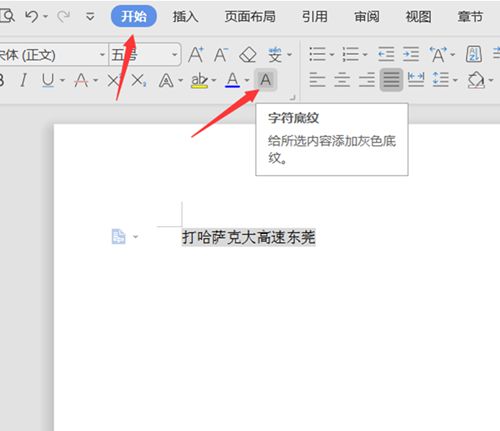Click the bulleted list icon

317,54
